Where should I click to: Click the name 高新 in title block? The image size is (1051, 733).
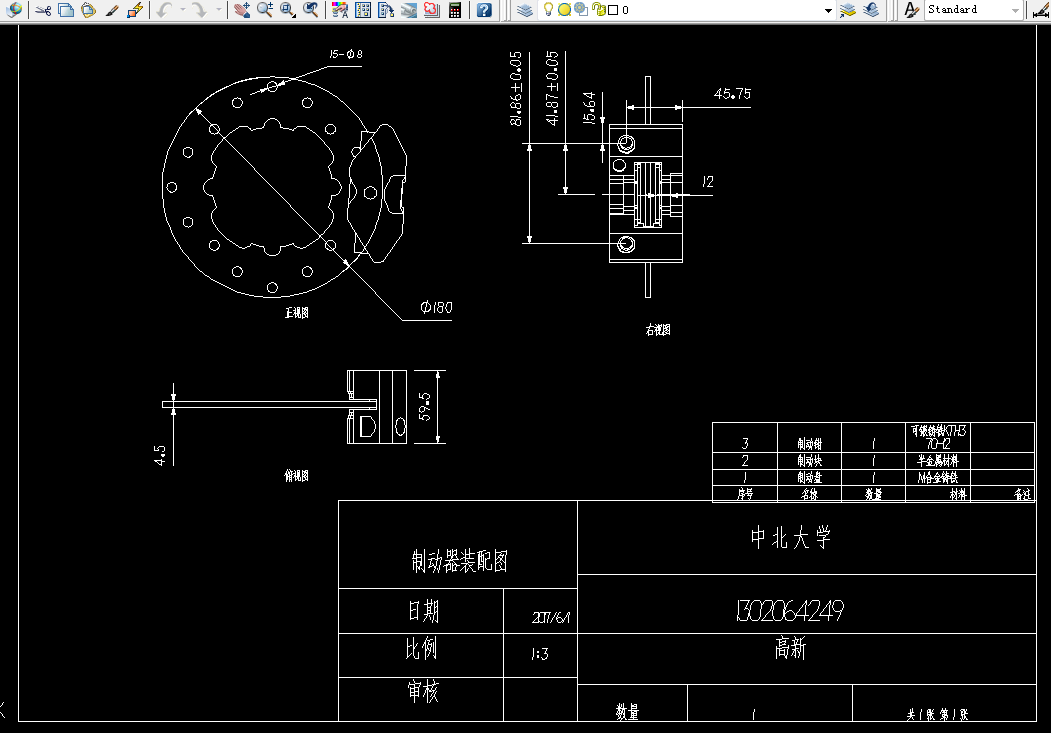790,648
